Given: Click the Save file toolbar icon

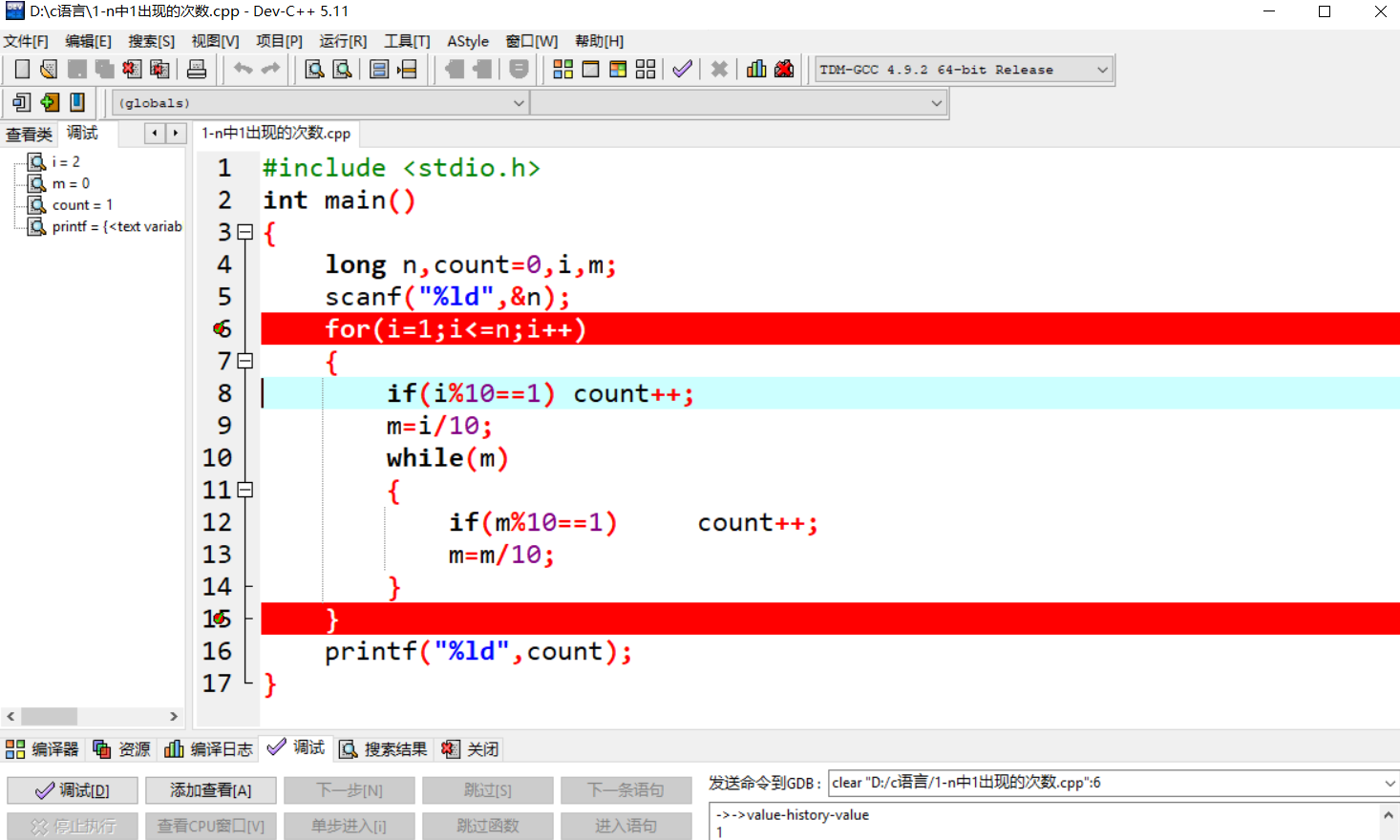Looking at the screenshot, I should coord(76,69).
